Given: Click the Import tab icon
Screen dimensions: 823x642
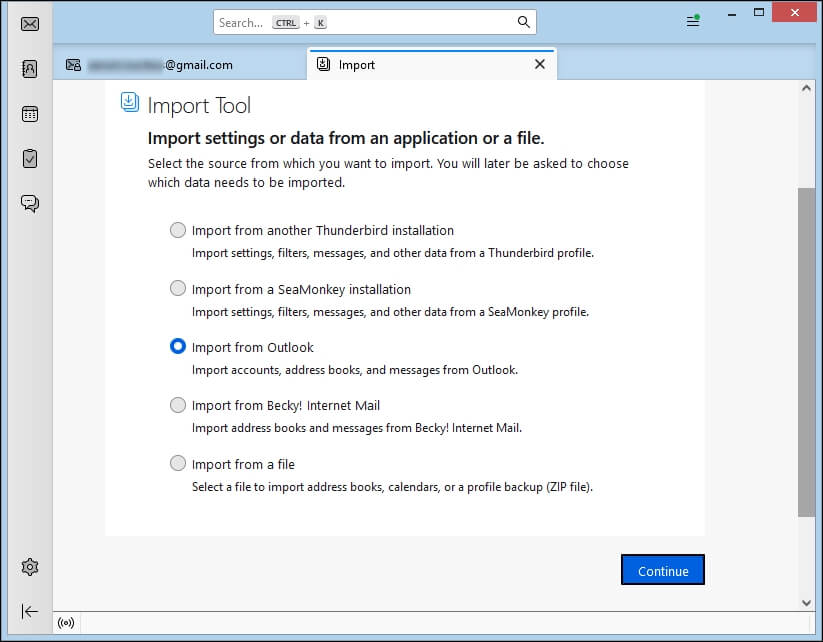Looking at the screenshot, I should tap(323, 64).
